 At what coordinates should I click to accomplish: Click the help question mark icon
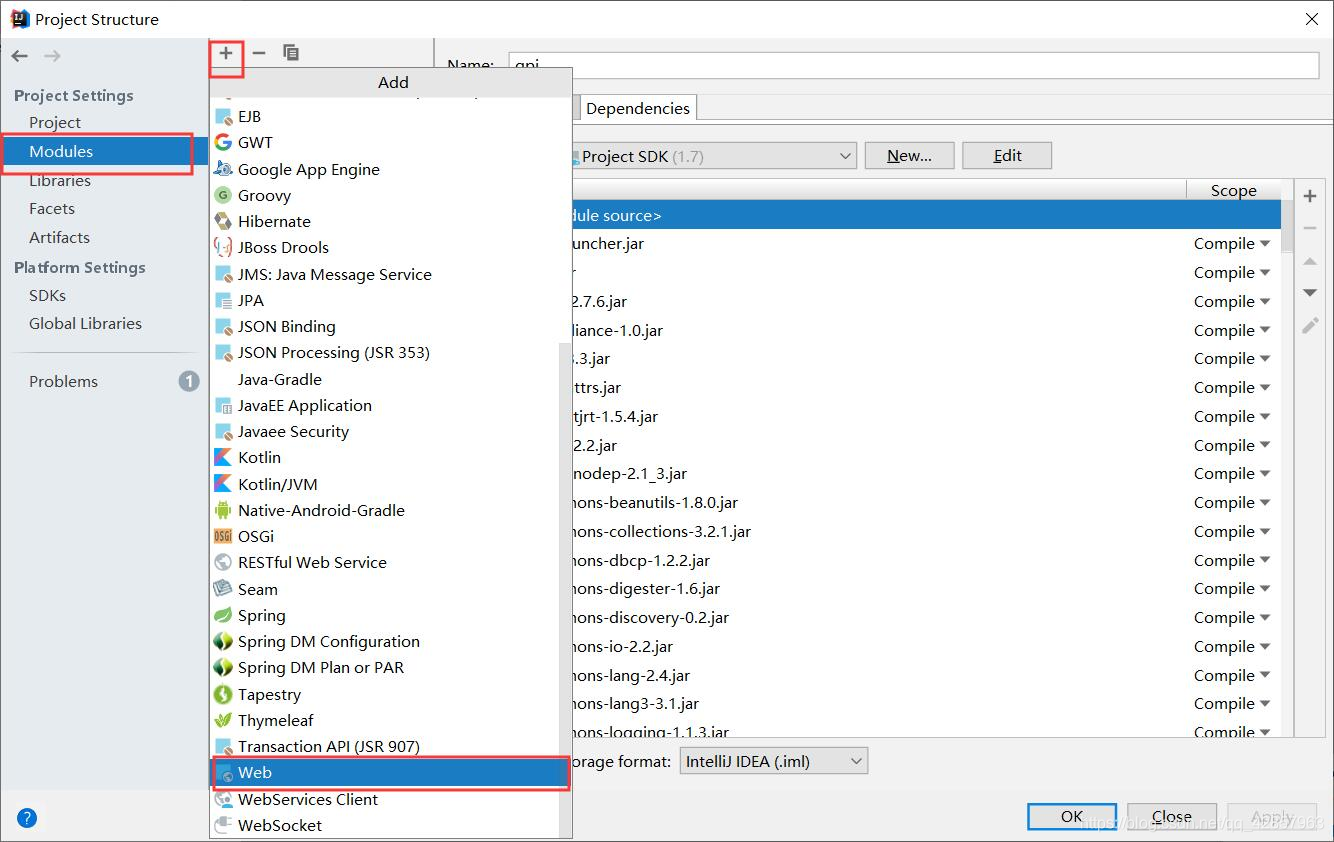[27, 818]
